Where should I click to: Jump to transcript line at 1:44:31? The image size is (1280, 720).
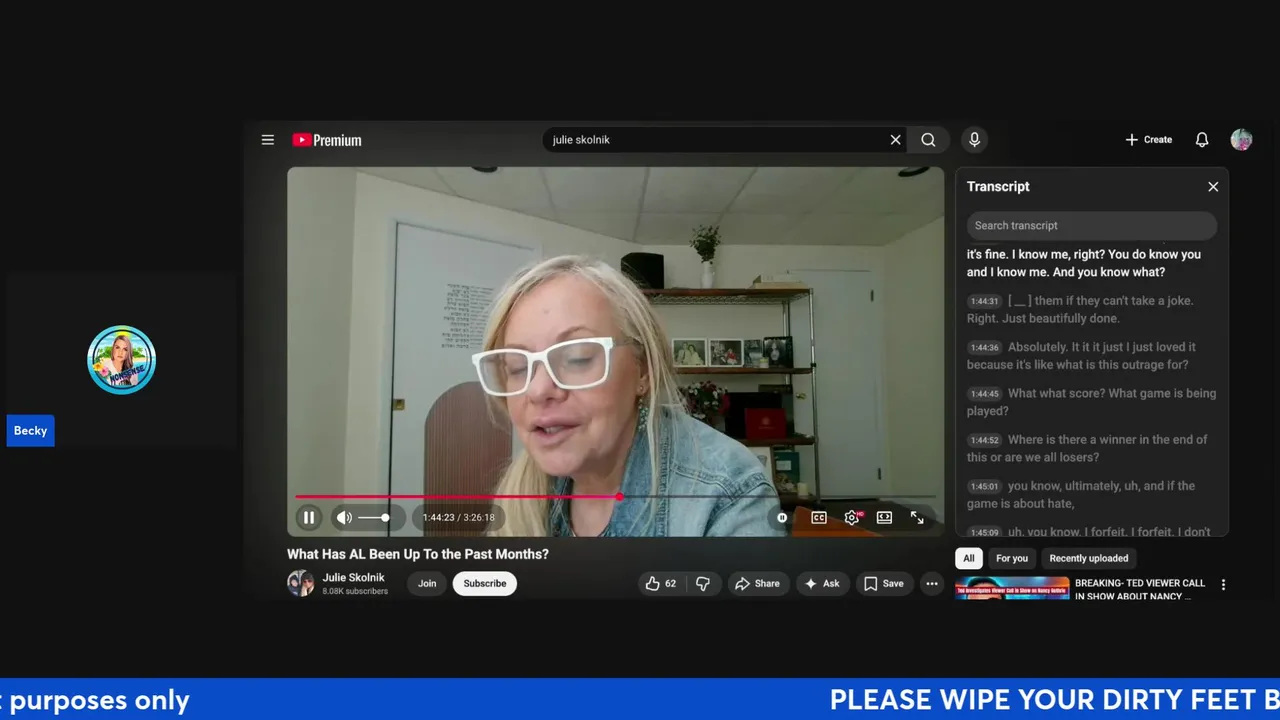point(1091,309)
